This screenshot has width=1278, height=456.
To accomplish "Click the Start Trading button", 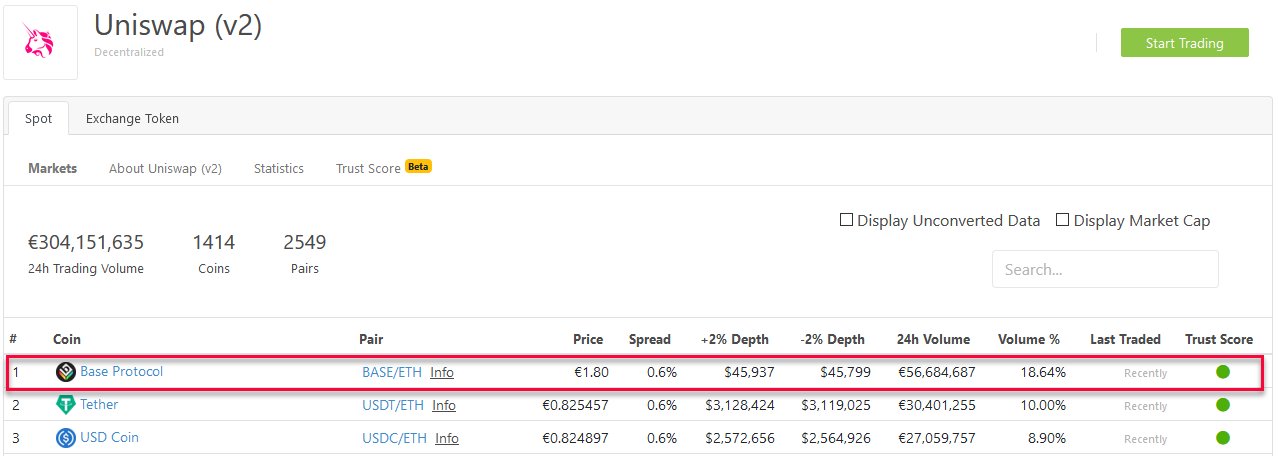I will [x=1185, y=43].
